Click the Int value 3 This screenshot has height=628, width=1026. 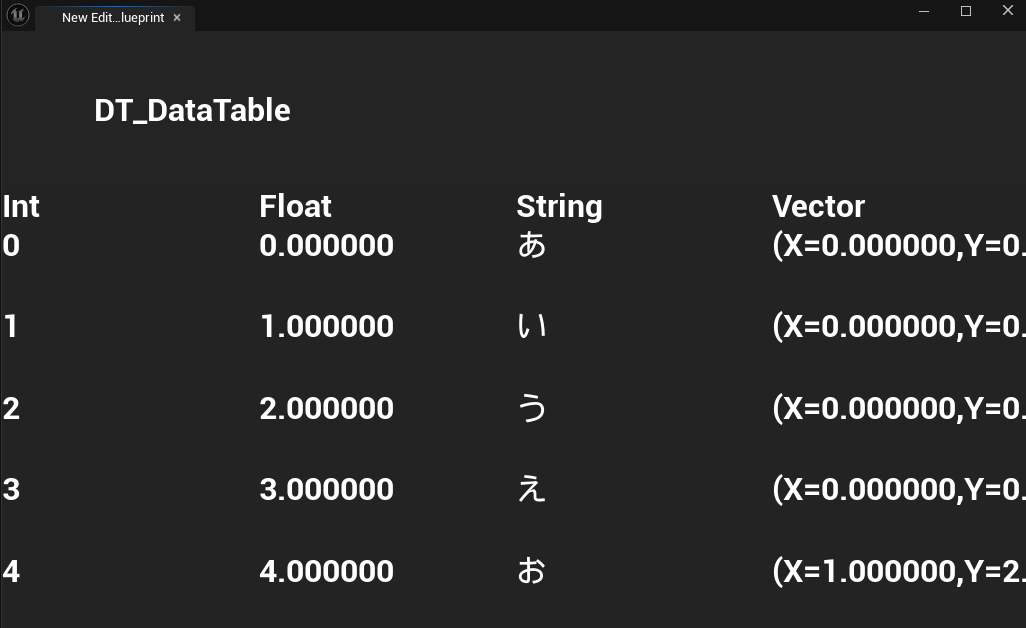11,489
